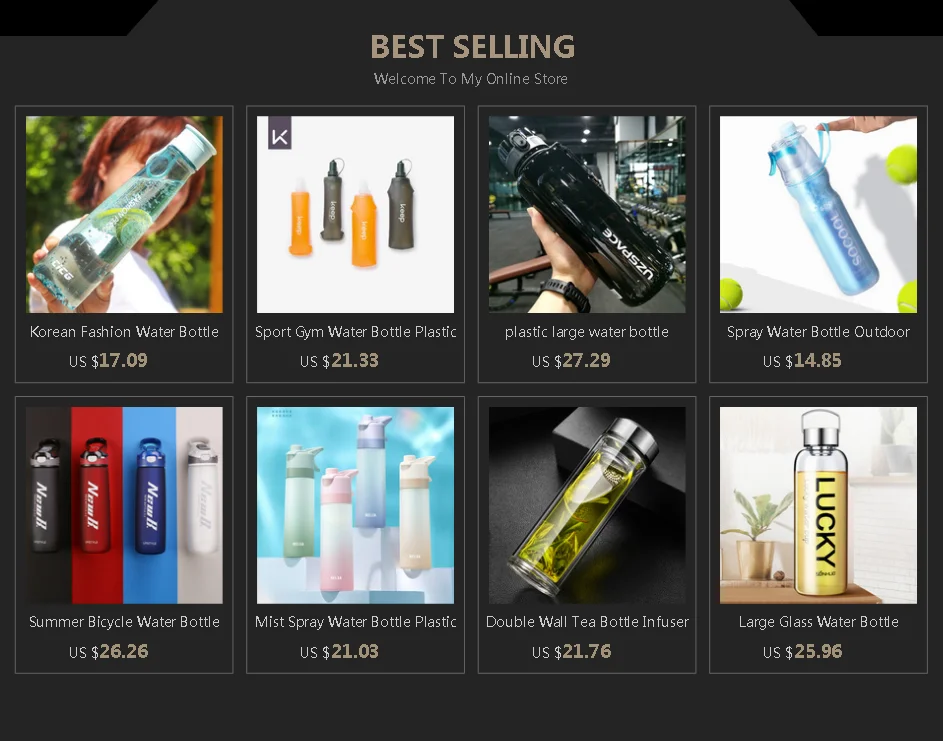
Task: Click 'Summer Bicycle Water Bottle' product name
Action: pyautogui.click(x=124, y=622)
